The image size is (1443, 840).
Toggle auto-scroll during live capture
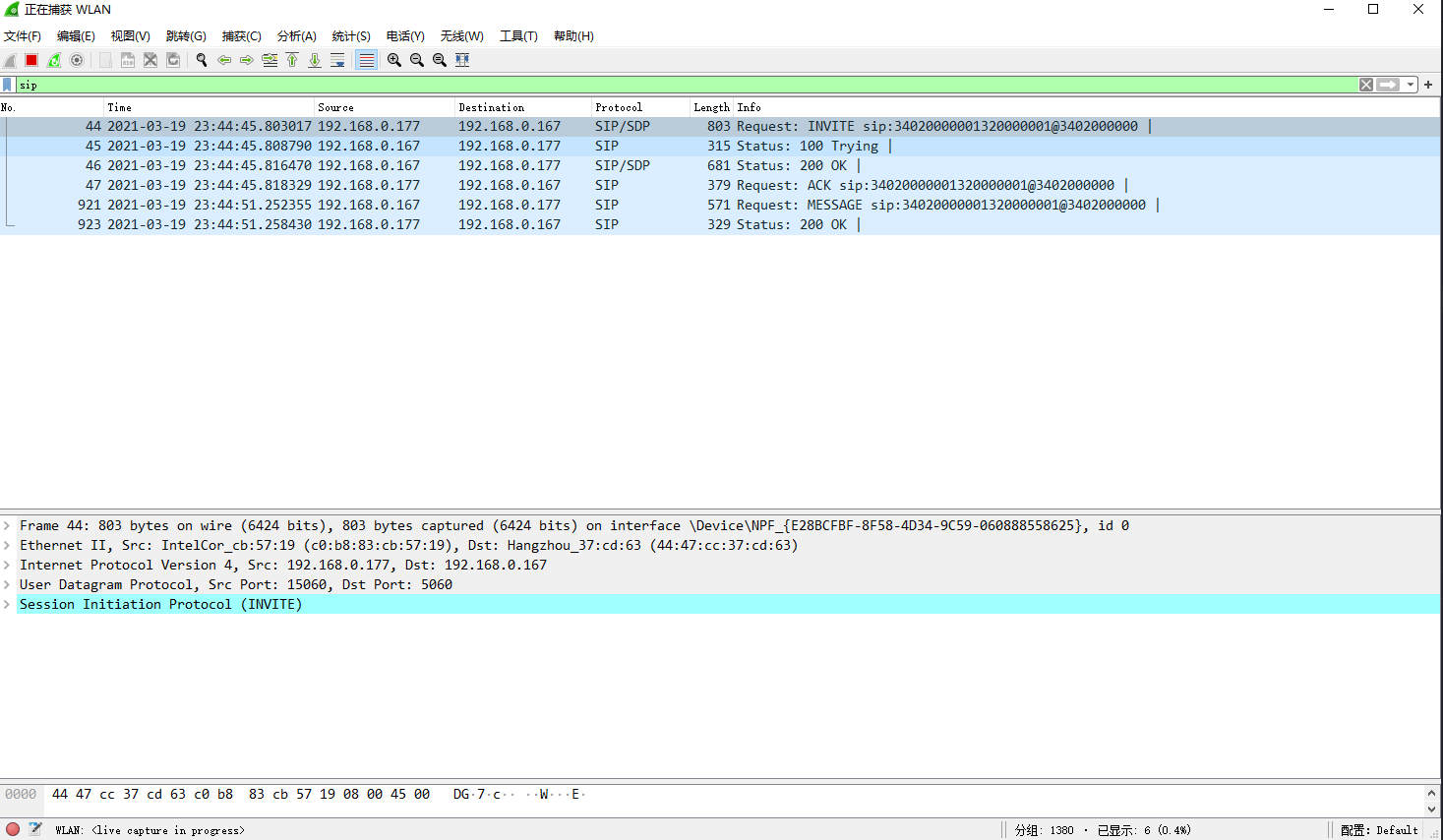pos(337,60)
